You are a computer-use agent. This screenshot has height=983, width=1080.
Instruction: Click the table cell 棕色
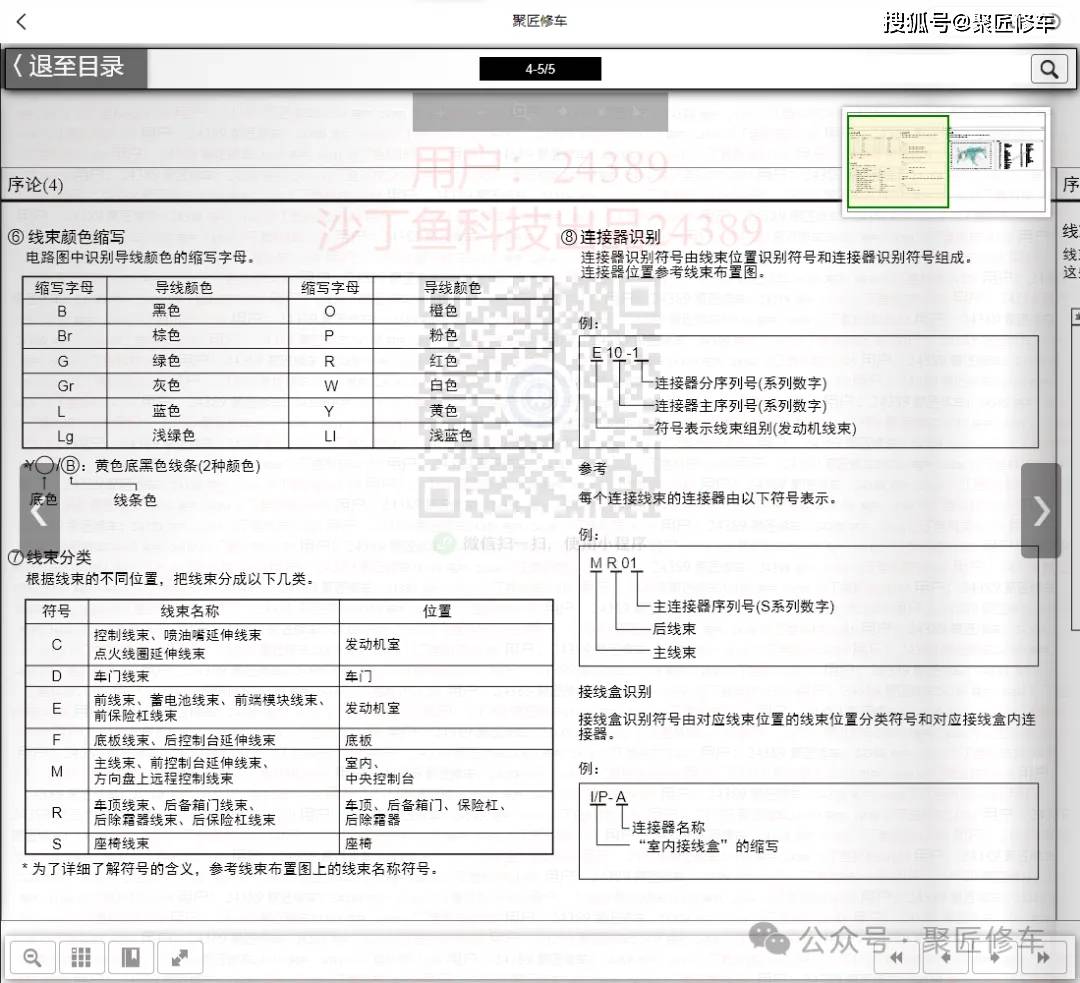click(166, 335)
